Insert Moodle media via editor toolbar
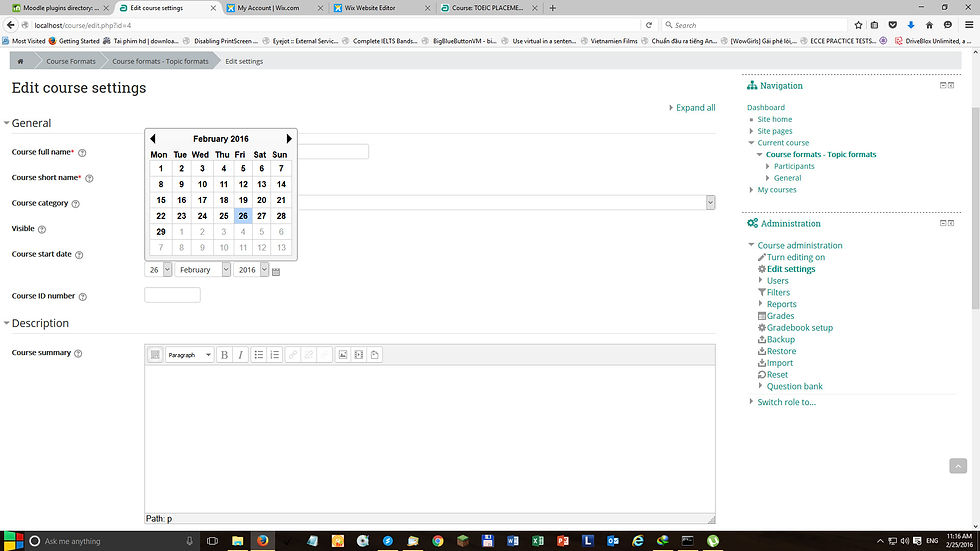The image size is (980, 551). [x=359, y=355]
